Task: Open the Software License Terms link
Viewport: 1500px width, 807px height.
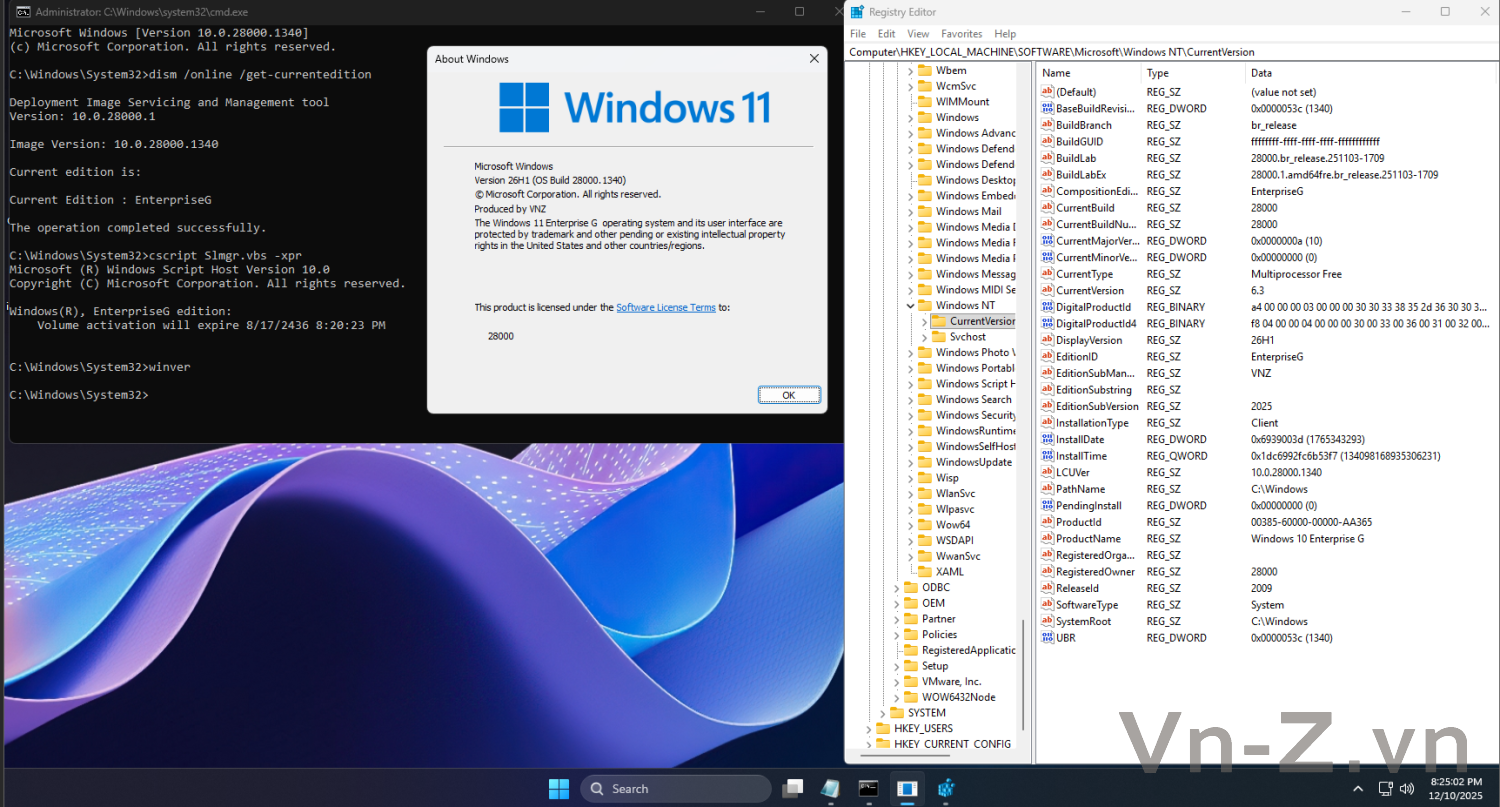Action: click(x=665, y=308)
